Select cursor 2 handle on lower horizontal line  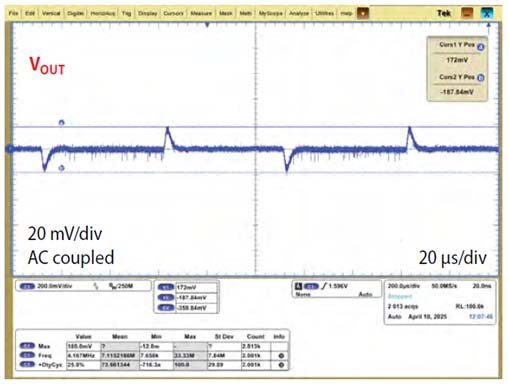[x=61, y=168]
